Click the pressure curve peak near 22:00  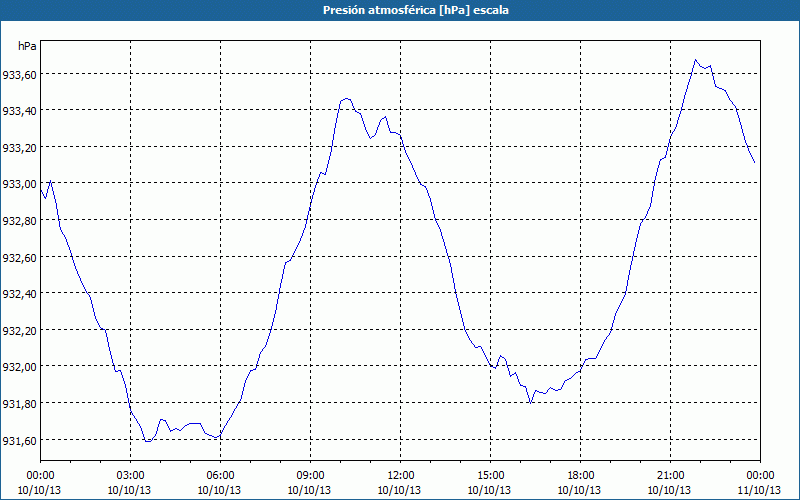coord(695,60)
